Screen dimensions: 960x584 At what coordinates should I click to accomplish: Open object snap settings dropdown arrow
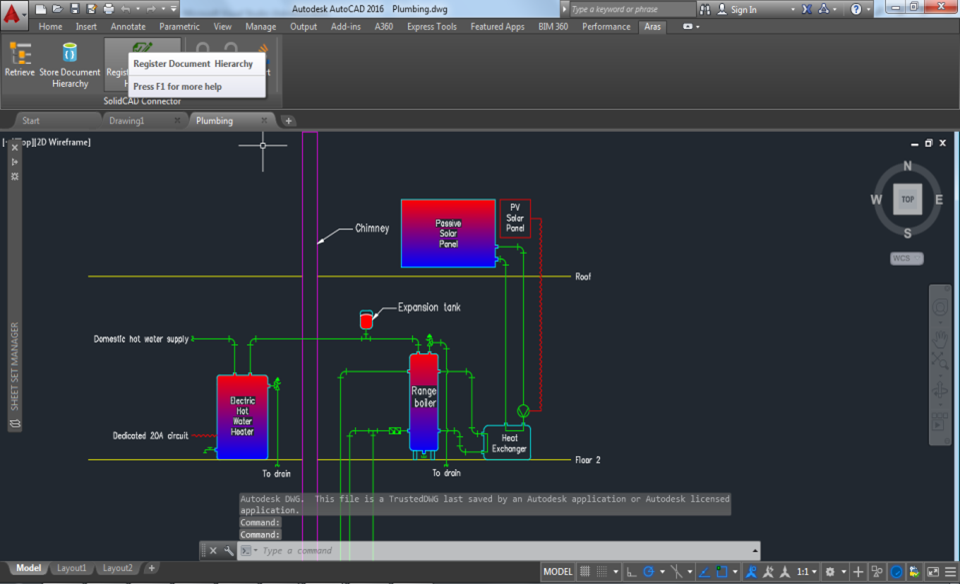pyautogui.click(x=735, y=572)
